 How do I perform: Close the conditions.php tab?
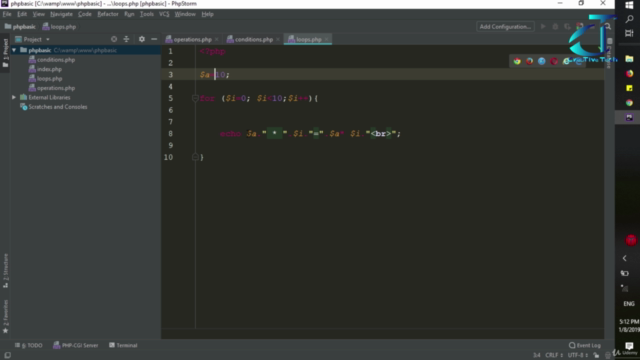278,40
